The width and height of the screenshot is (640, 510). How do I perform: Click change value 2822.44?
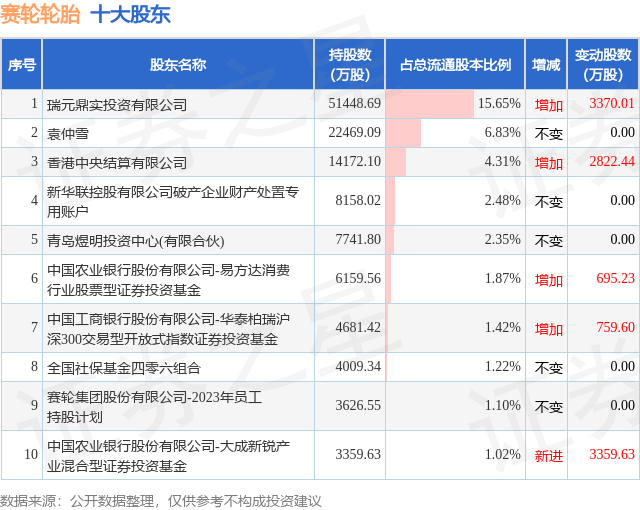coord(612,161)
